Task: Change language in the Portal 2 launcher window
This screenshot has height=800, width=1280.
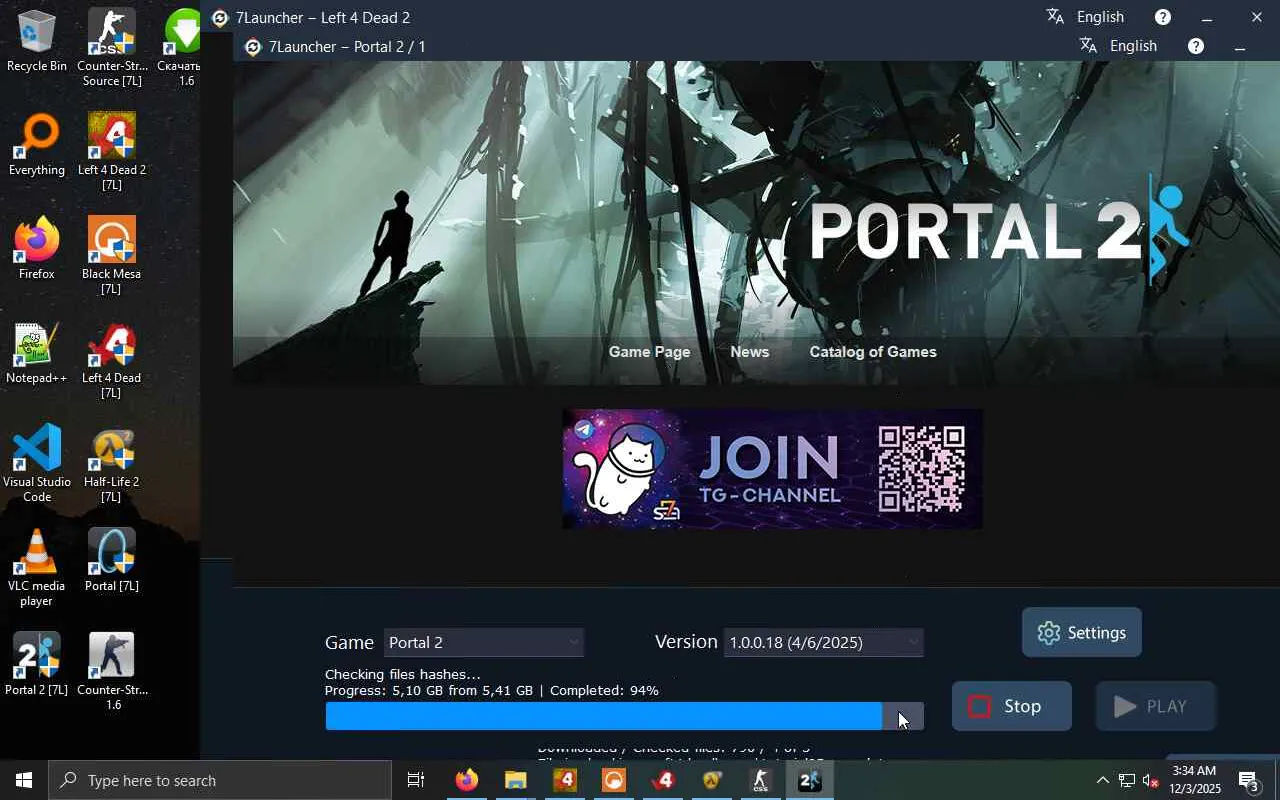Action: [1119, 46]
